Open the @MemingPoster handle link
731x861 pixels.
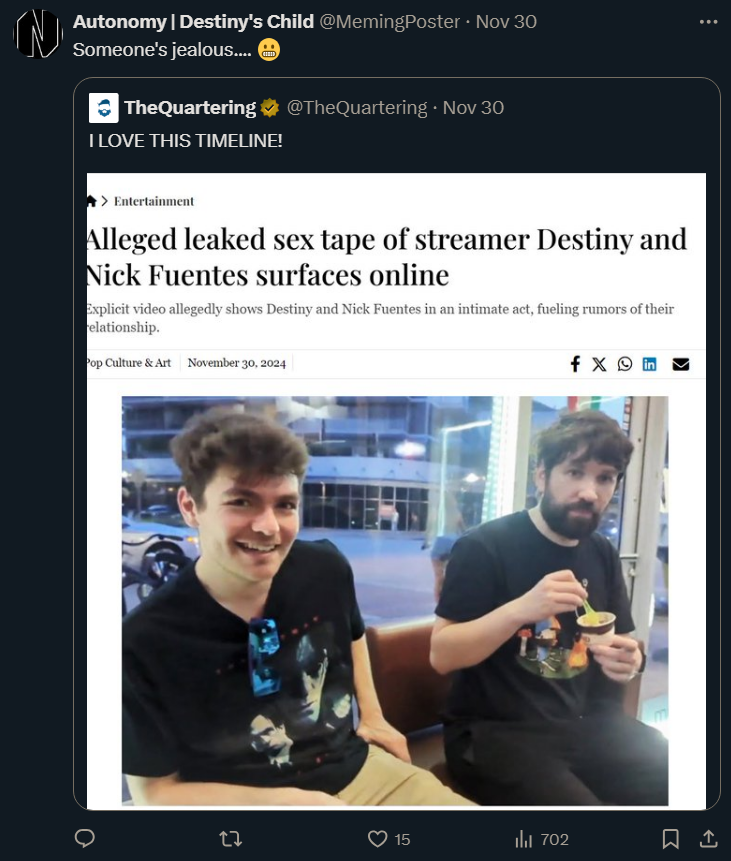tap(389, 21)
